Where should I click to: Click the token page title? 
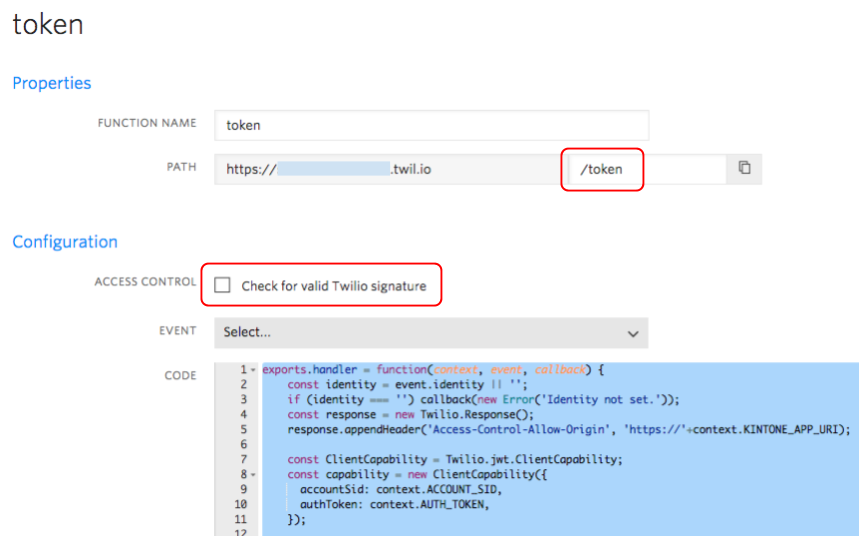click(x=47, y=25)
